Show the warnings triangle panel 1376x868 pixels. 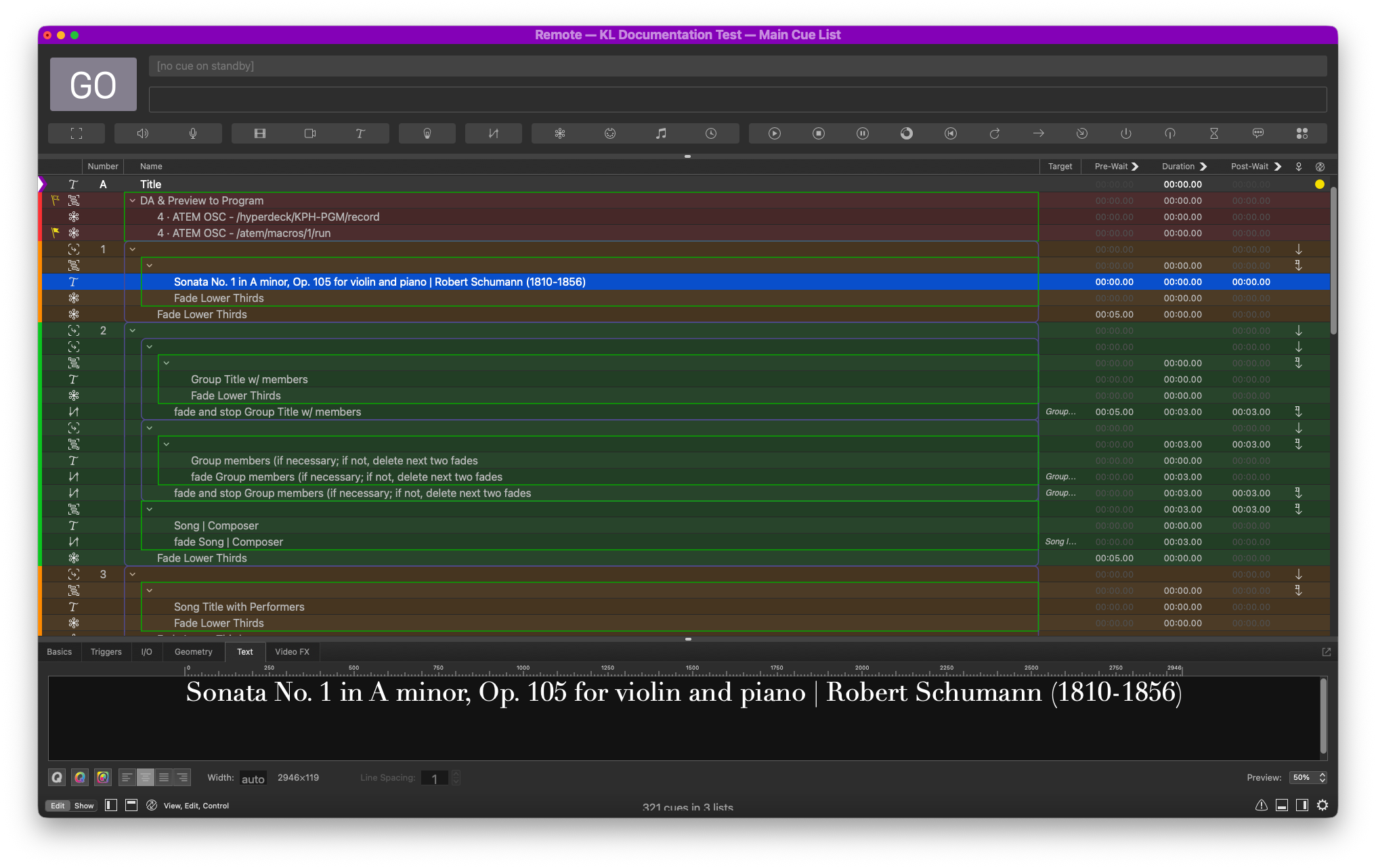coord(1262,805)
